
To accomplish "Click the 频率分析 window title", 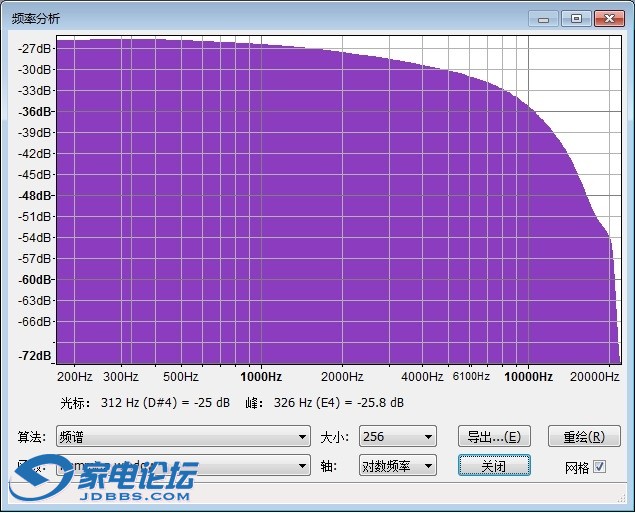I will 36,19.
